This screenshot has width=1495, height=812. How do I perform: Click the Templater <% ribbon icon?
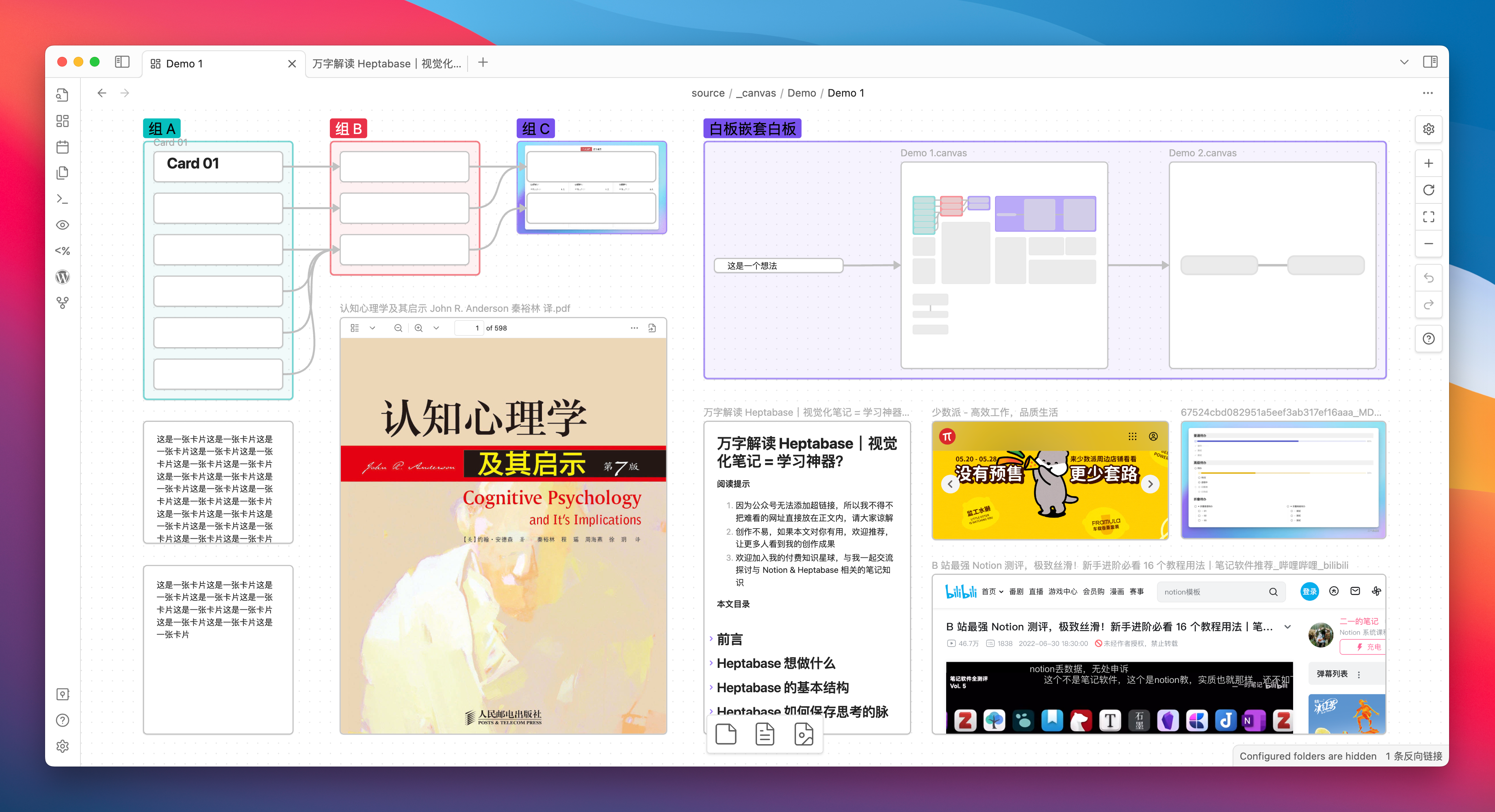coord(63,251)
